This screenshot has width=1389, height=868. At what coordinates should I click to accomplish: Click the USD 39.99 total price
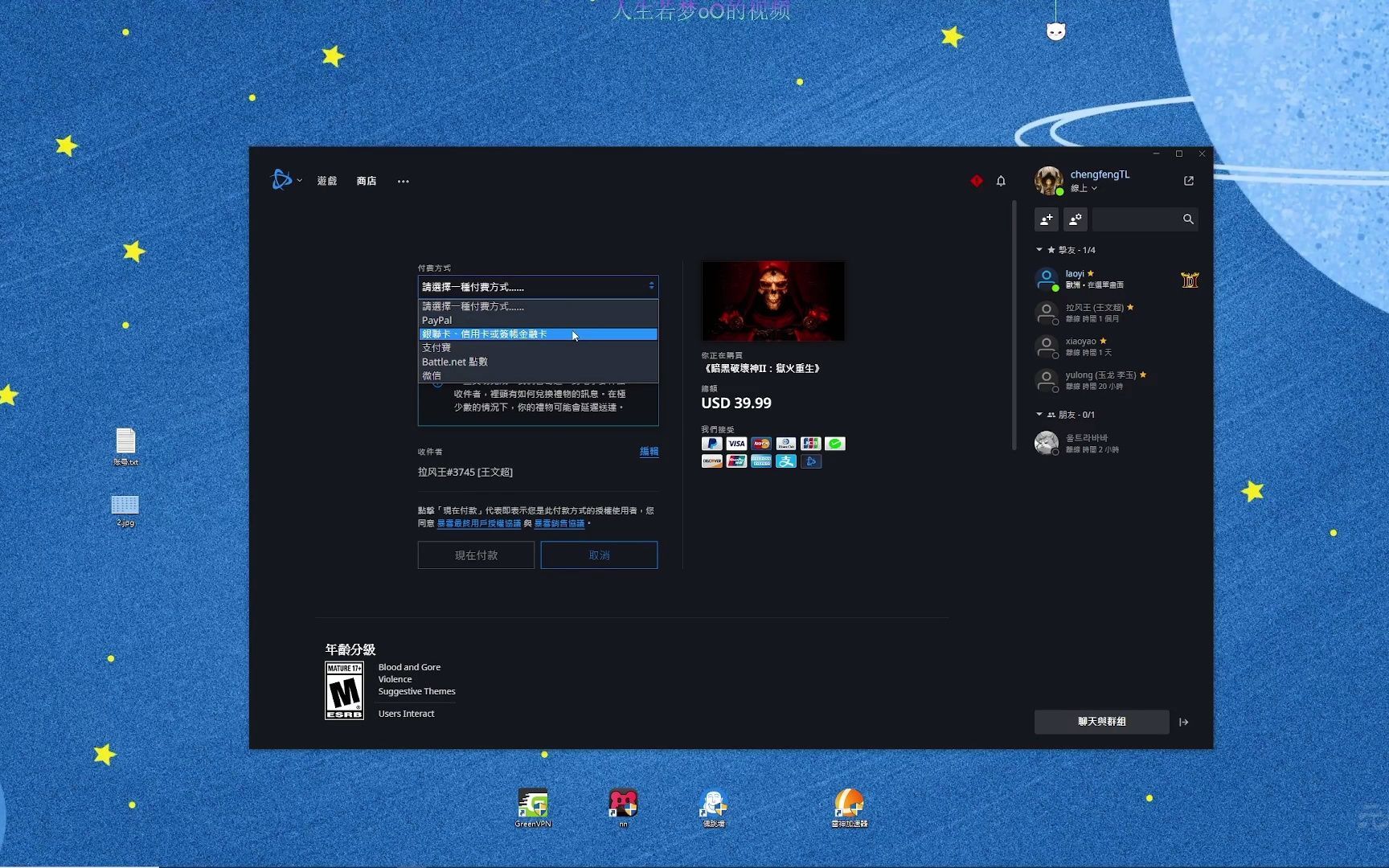[736, 403]
